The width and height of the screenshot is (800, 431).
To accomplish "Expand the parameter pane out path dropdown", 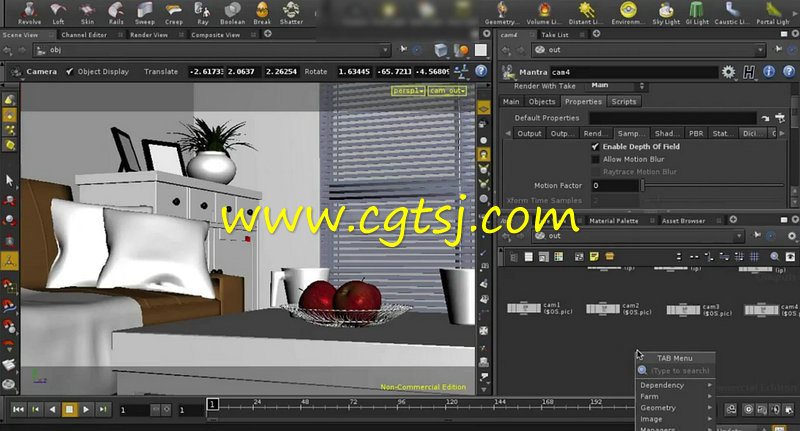I will 760,50.
